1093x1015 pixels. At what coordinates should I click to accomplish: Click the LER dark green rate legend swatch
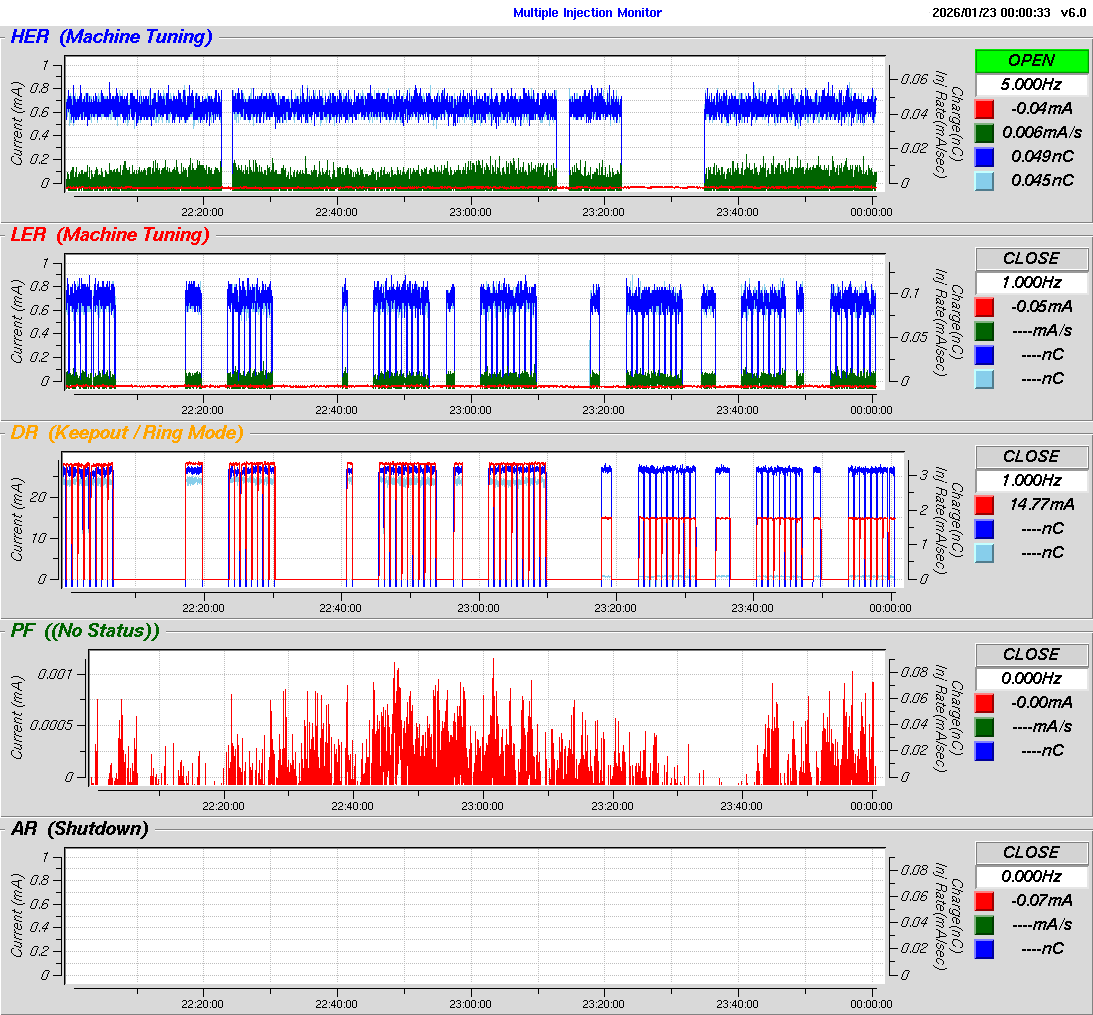coord(985,330)
